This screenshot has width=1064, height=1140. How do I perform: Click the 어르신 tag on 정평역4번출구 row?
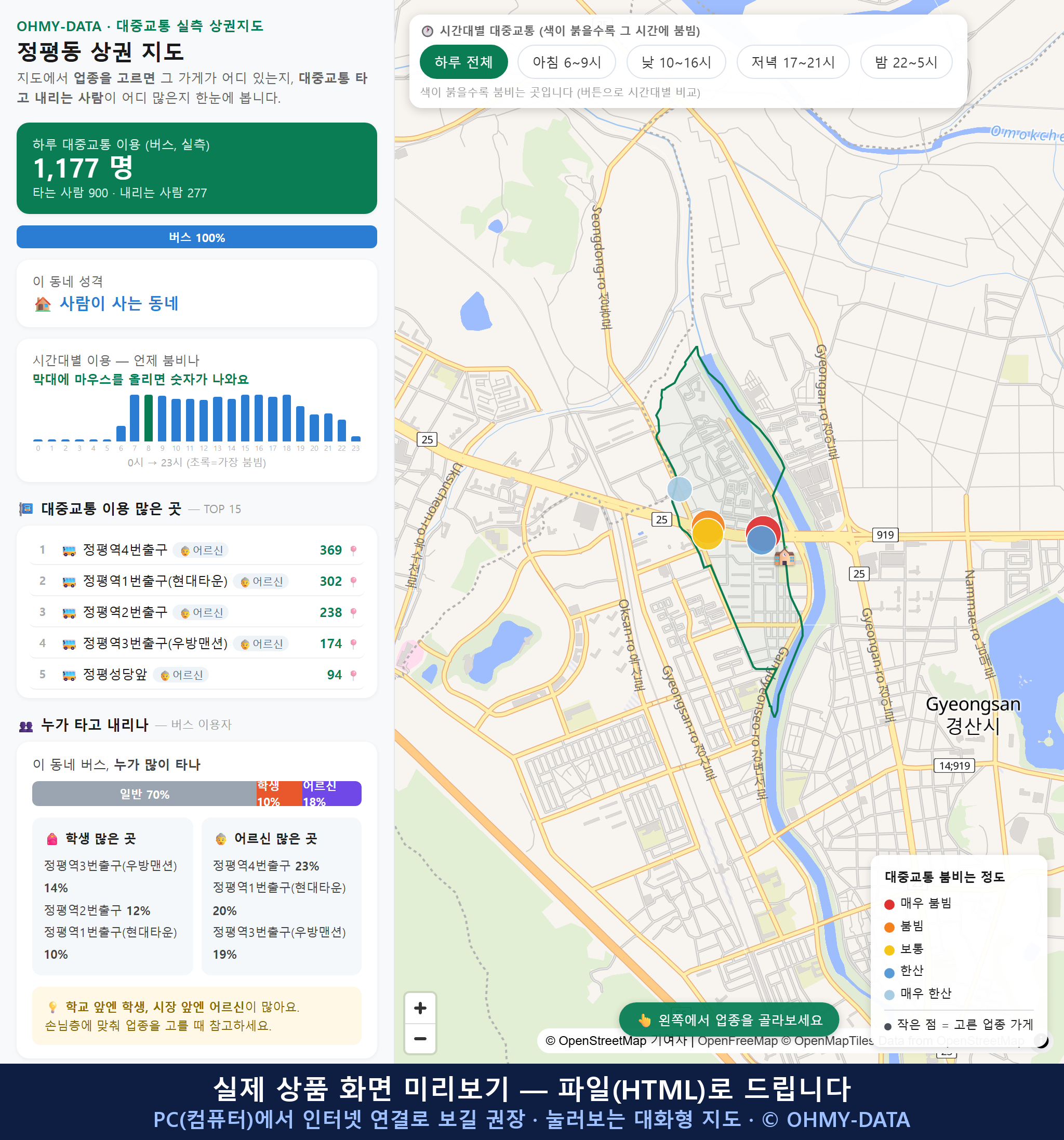point(201,551)
